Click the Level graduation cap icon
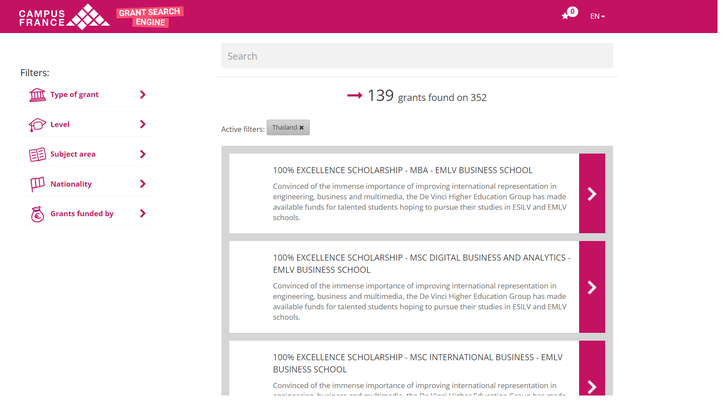This screenshot has width=724, height=402. (x=37, y=125)
